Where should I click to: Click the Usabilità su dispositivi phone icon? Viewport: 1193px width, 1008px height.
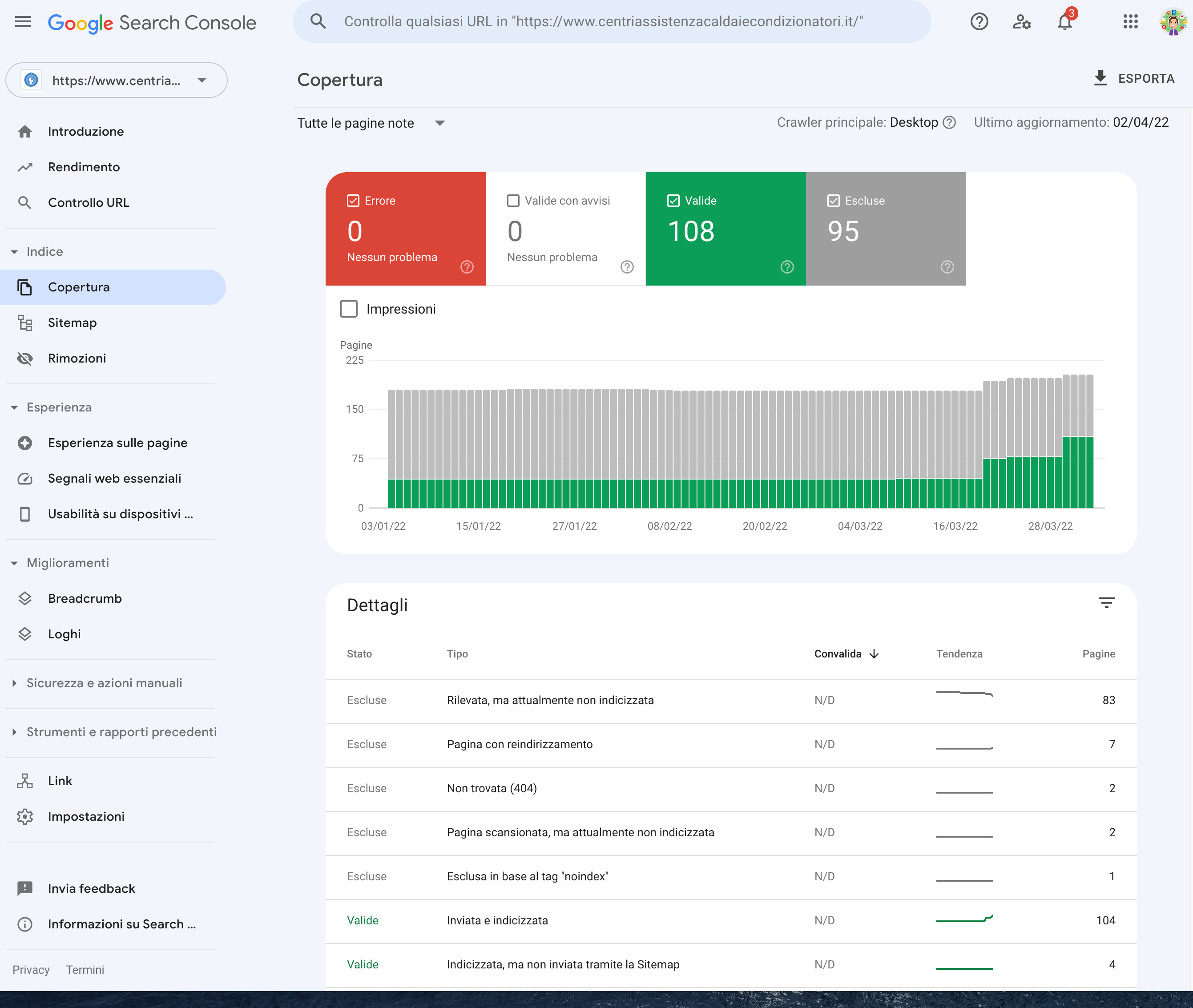24,514
